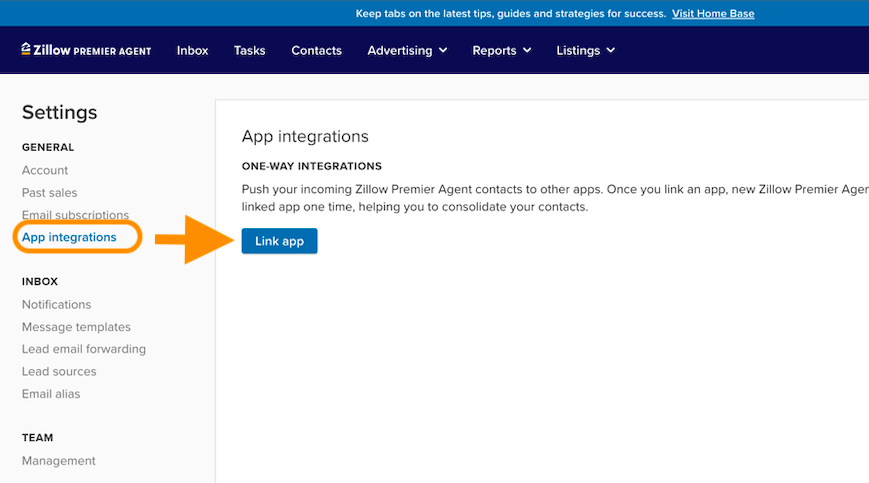
Task: Click the Zillow Premier Agent logo
Action: coord(86,50)
